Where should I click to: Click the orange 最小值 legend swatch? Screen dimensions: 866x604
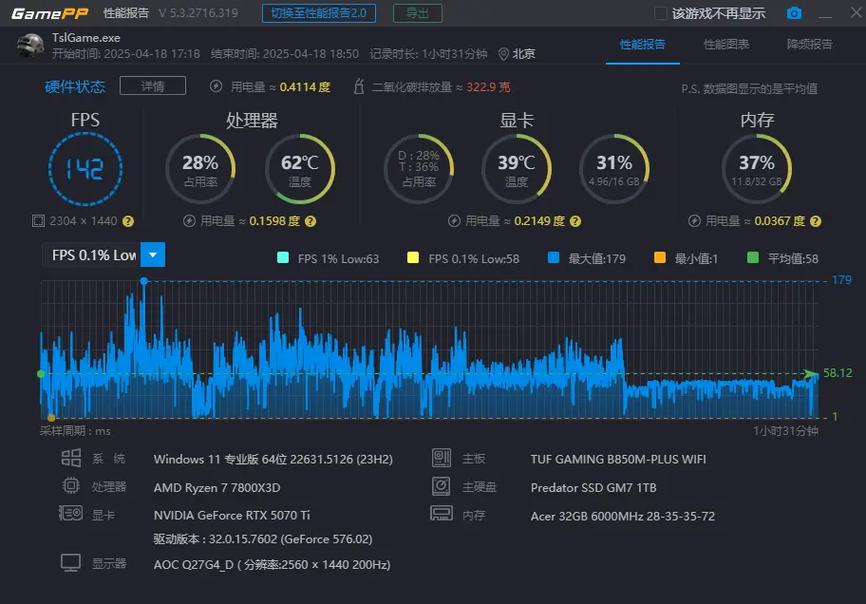[659, 258]
